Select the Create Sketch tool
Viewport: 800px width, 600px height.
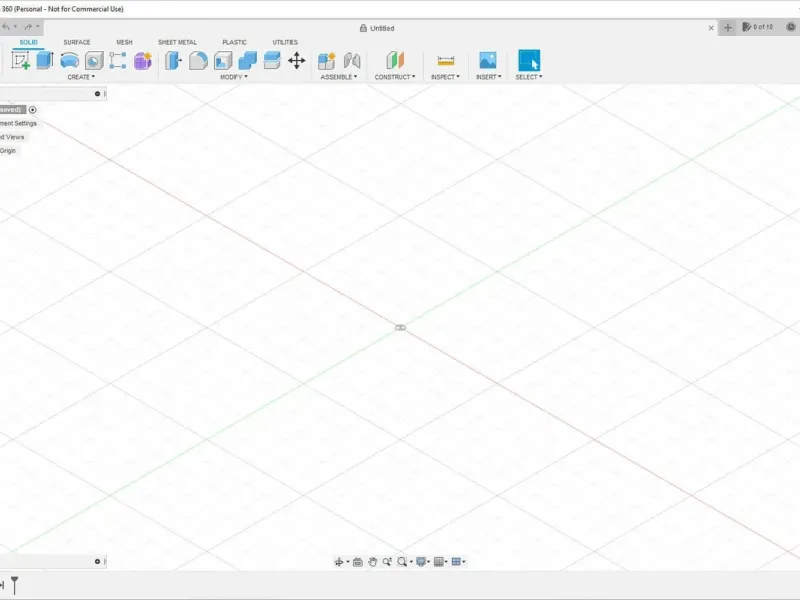20,60
